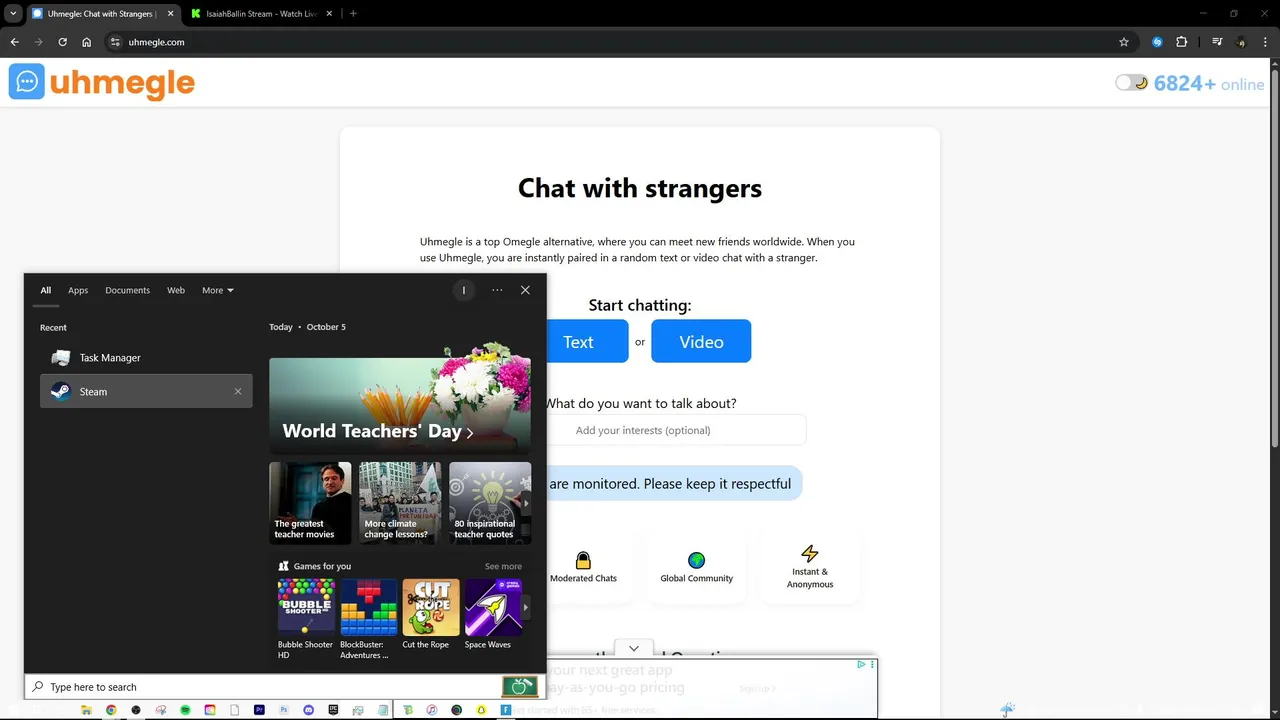Click the Instant & Anonymous lightning icon
Viewport: 1280px width, 720px height.
[810, 553]
